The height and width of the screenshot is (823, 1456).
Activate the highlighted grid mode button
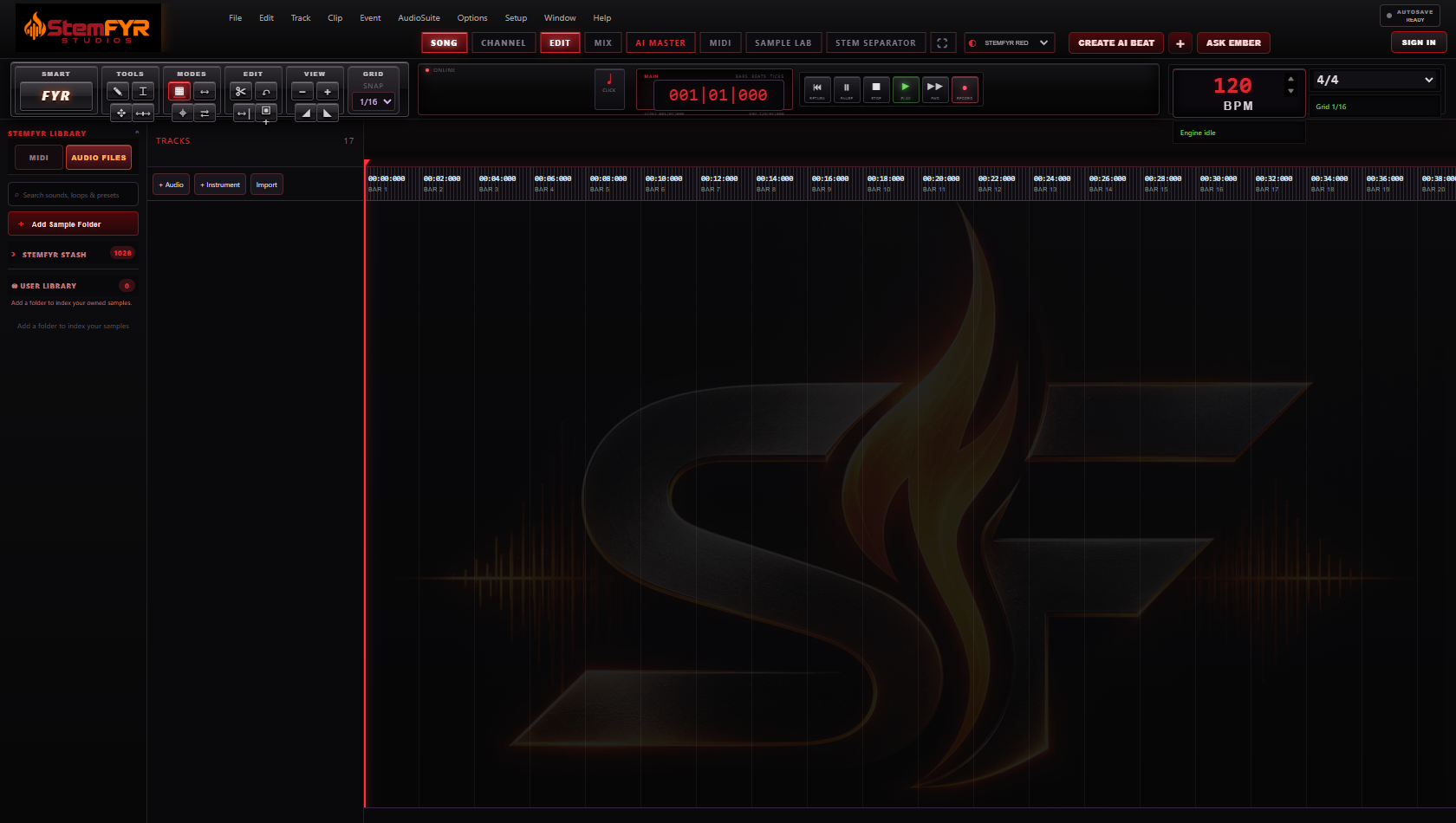coord(179,91)
